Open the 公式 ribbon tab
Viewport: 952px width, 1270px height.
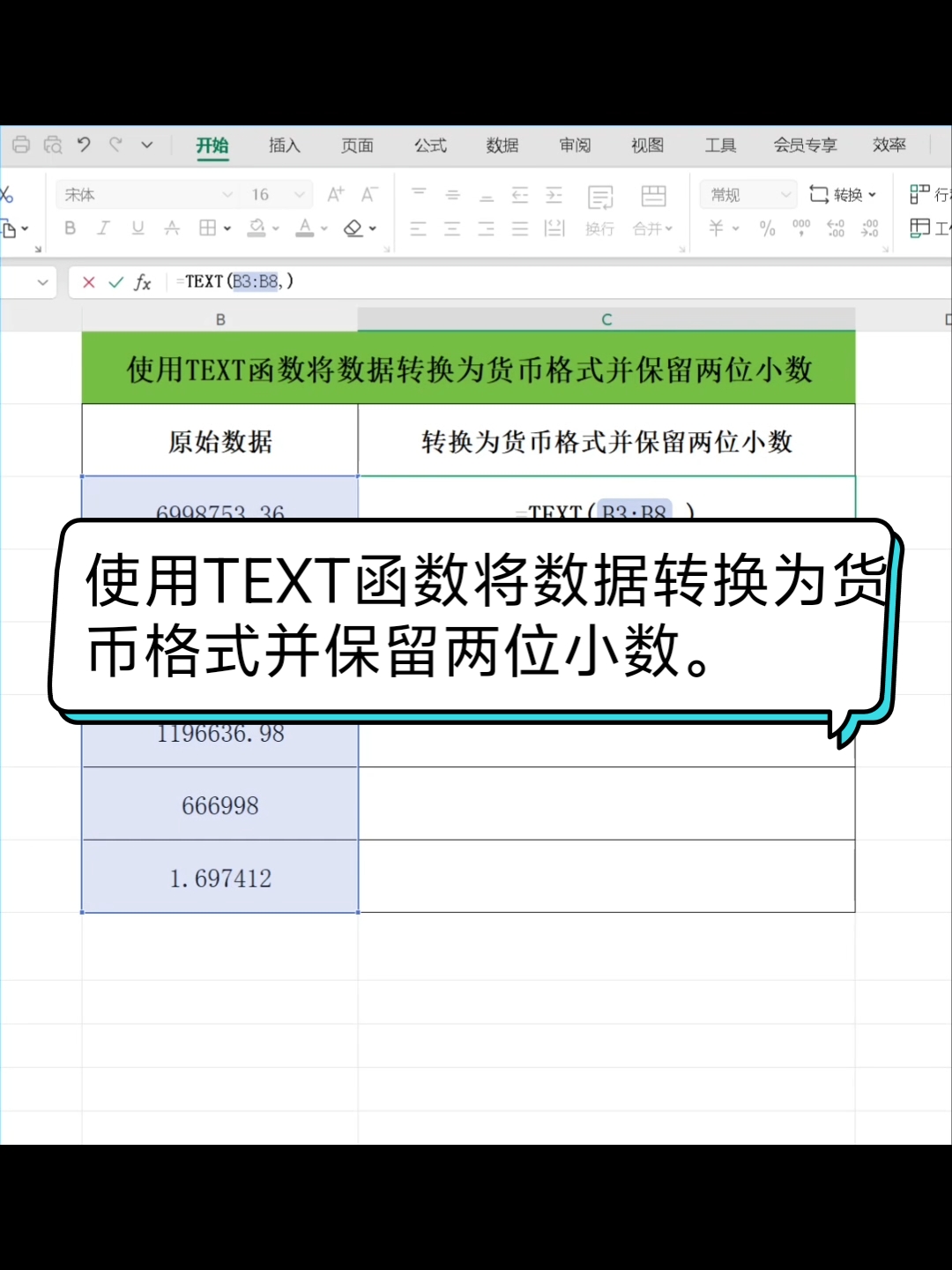pos(430,146)
